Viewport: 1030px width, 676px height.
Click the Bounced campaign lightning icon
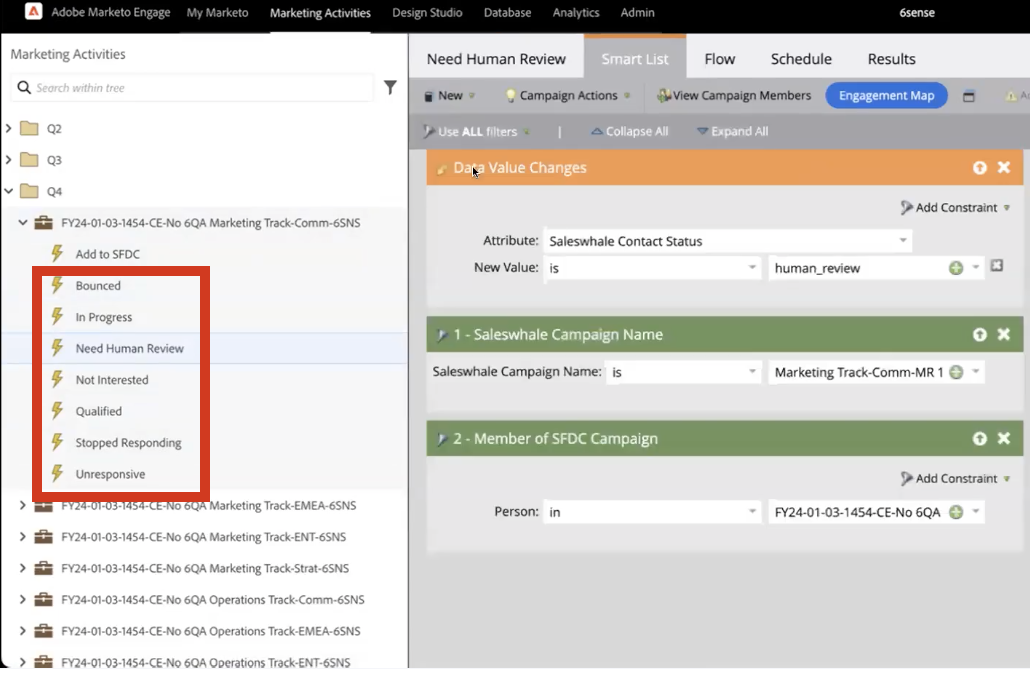click(x=58, y=285)
